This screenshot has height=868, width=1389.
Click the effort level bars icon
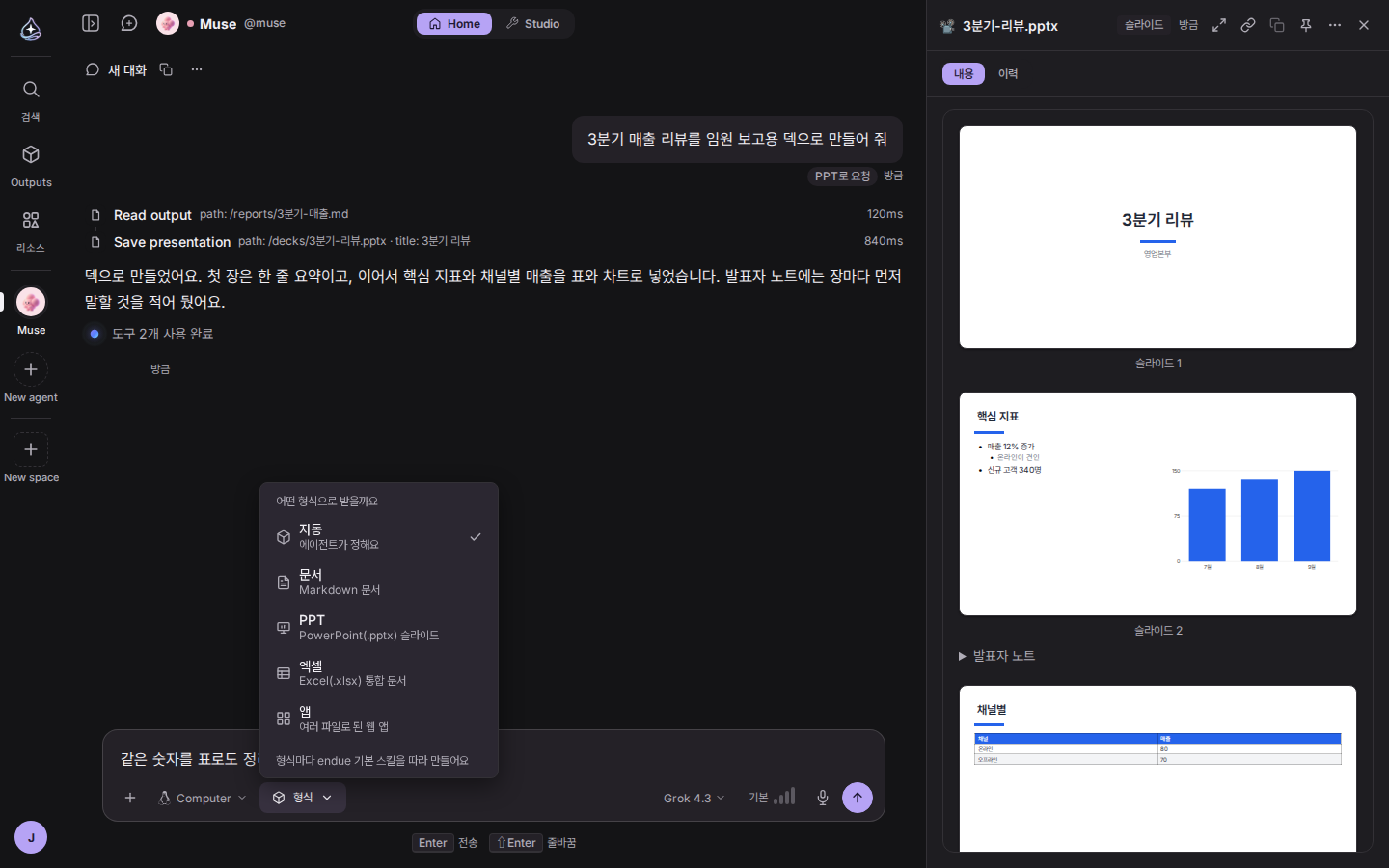pyautogui.click(x=784, y=797)
